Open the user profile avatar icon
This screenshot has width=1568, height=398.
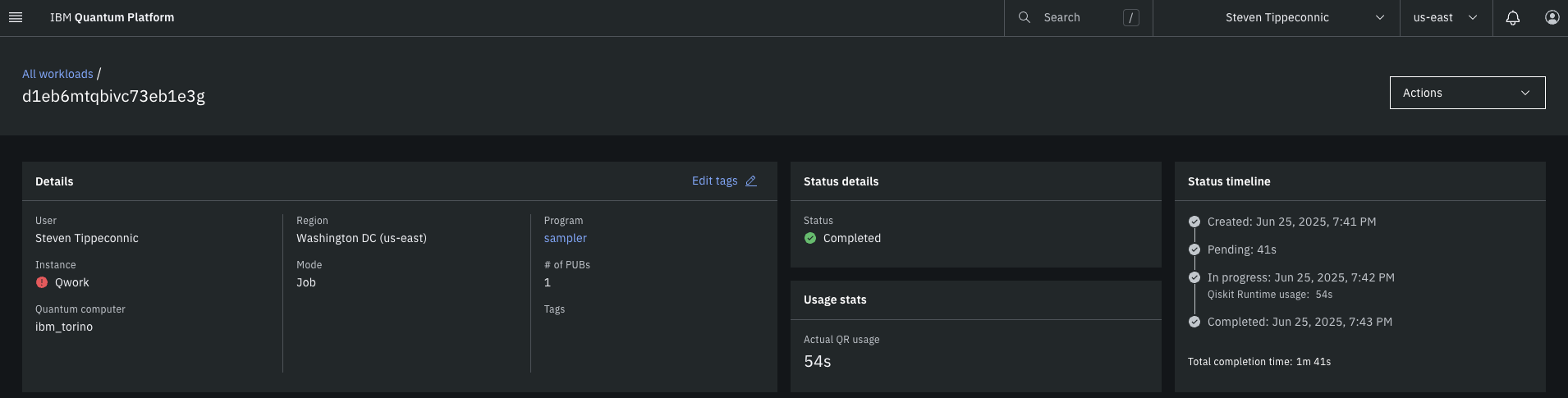tap(1552, 17)
